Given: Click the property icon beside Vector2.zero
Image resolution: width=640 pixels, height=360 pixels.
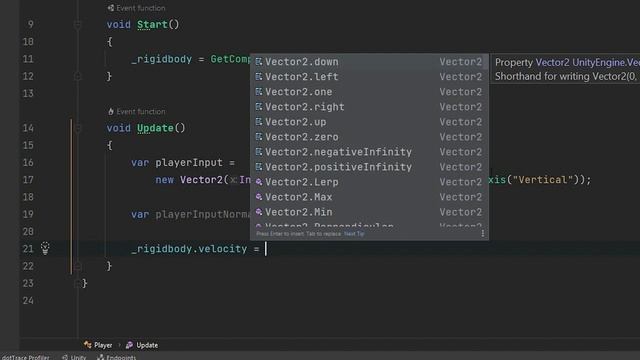Looking at the screenshot, I should (259, 137).
